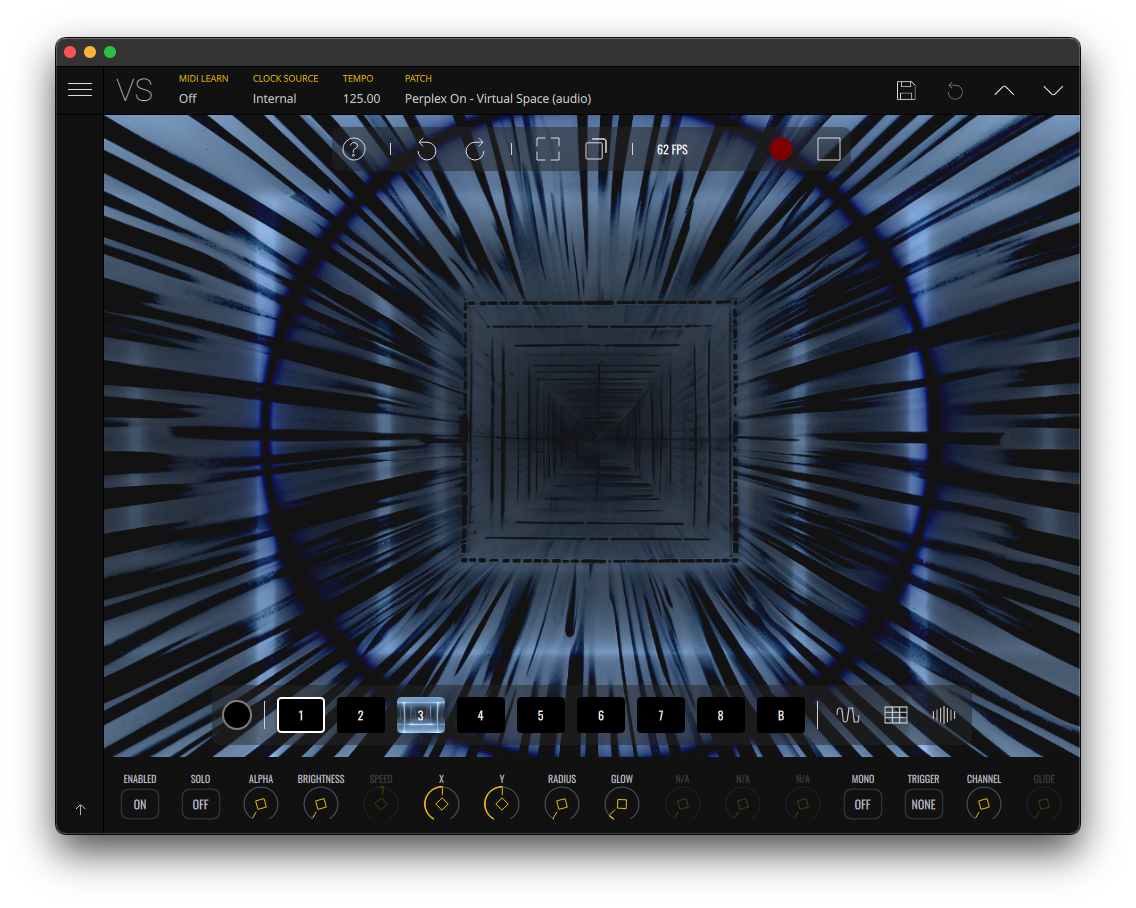Open the grid matrix view icon
This screenshot has width=1136, height=908.
pyautogui.click(x=896, y=715)
